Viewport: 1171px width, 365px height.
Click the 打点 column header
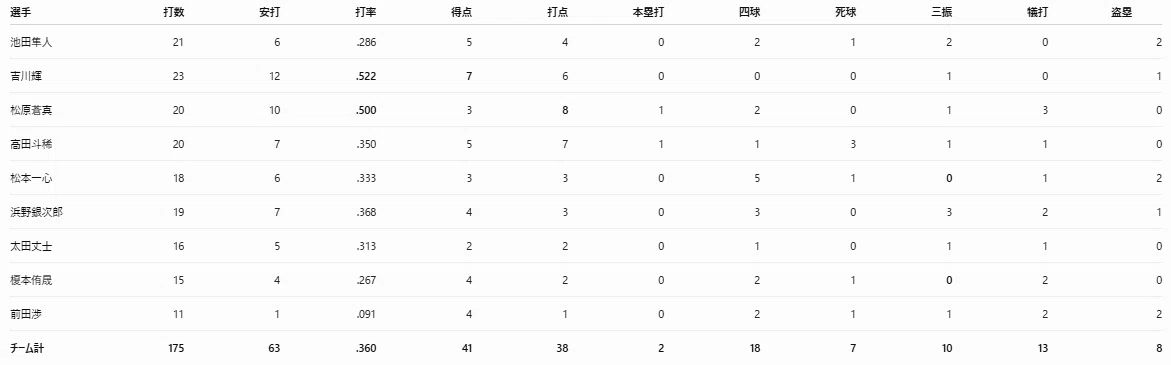(x=559, y=12)
